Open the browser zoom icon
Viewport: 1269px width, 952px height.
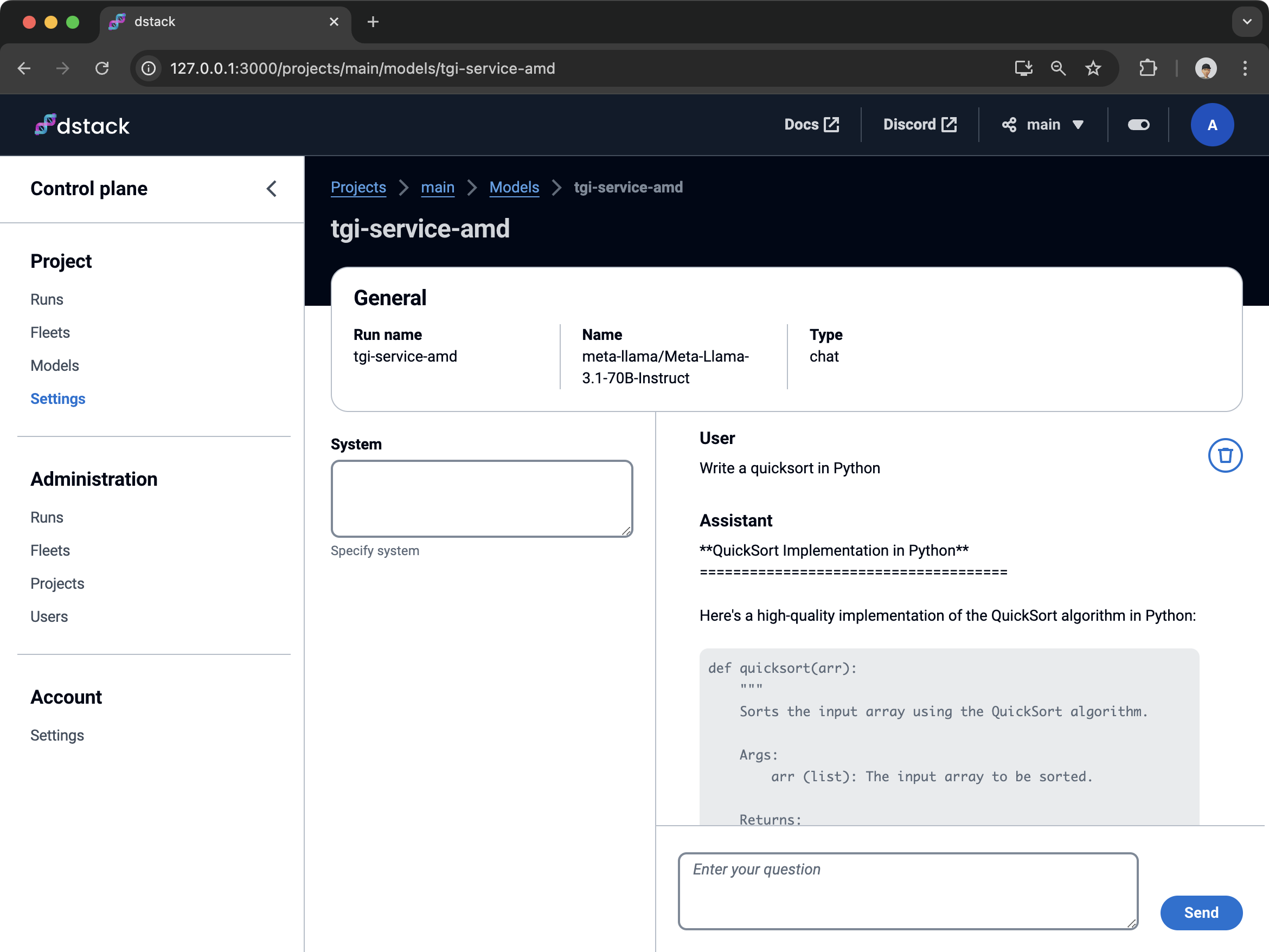point(1058,69)
